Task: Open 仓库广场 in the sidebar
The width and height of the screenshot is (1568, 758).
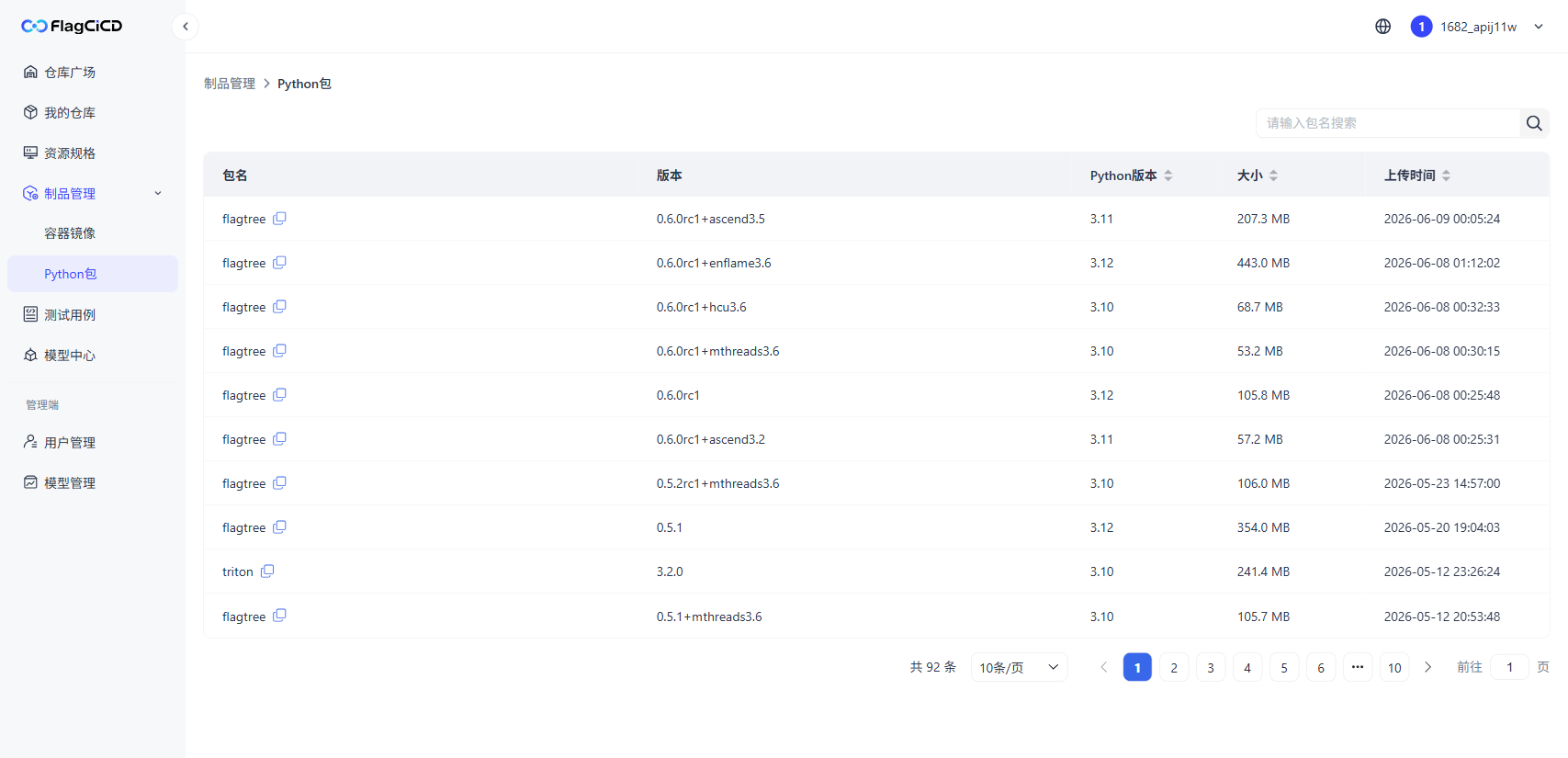Action: [93, 72]
